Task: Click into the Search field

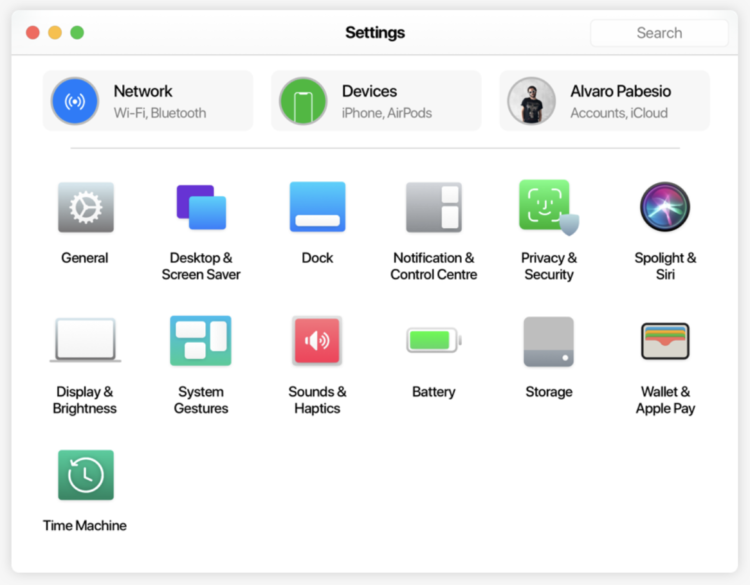Action: (x=659, y=33)
